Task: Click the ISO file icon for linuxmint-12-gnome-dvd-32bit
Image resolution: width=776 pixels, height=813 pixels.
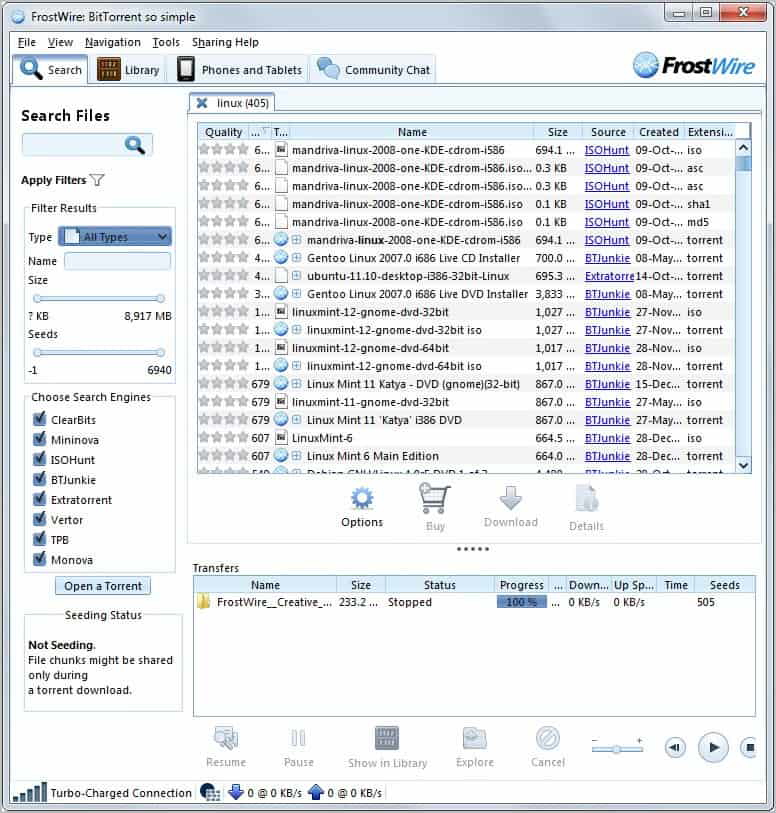Action: tap(281, 312)
